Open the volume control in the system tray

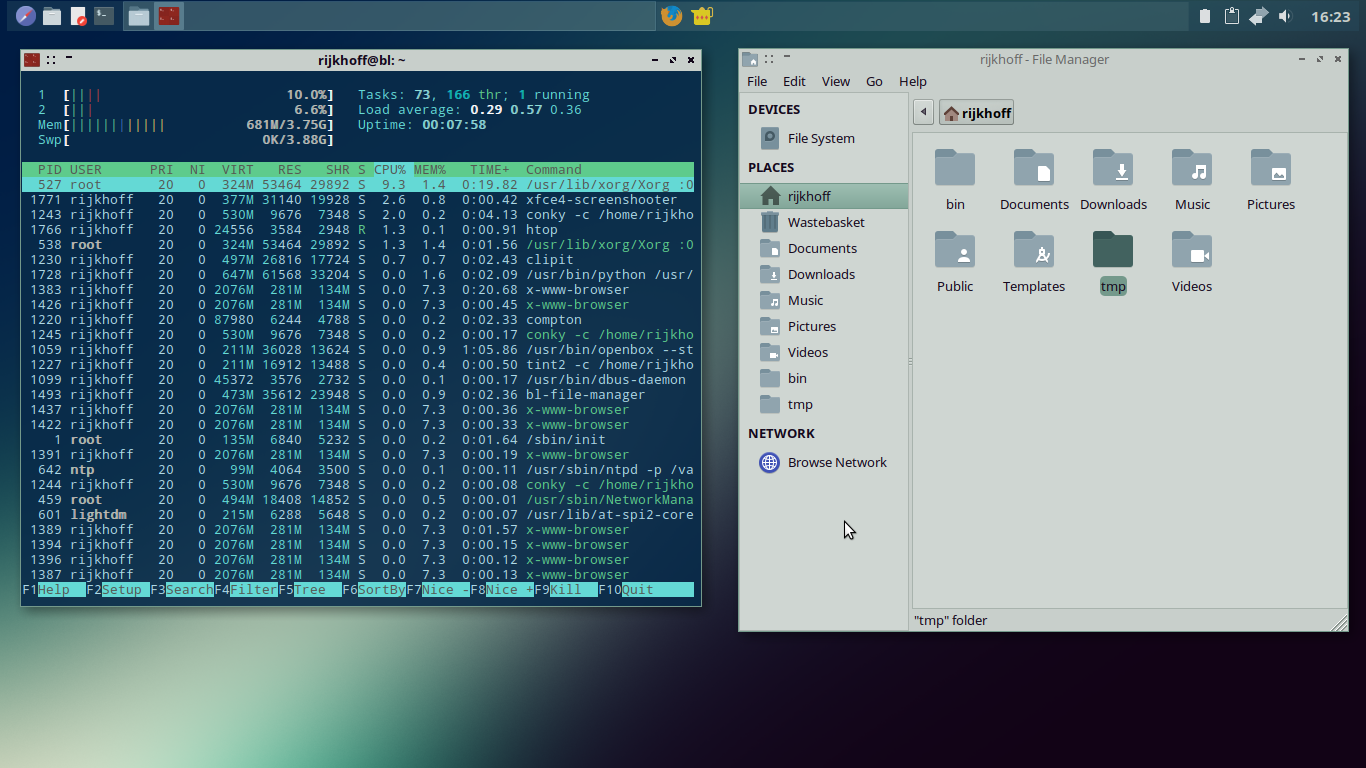tap(1285, 16)
